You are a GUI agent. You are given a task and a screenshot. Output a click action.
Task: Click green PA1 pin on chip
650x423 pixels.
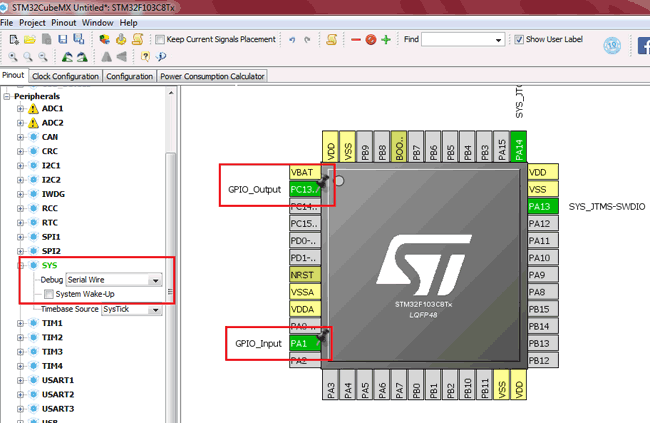coord(305,343)
